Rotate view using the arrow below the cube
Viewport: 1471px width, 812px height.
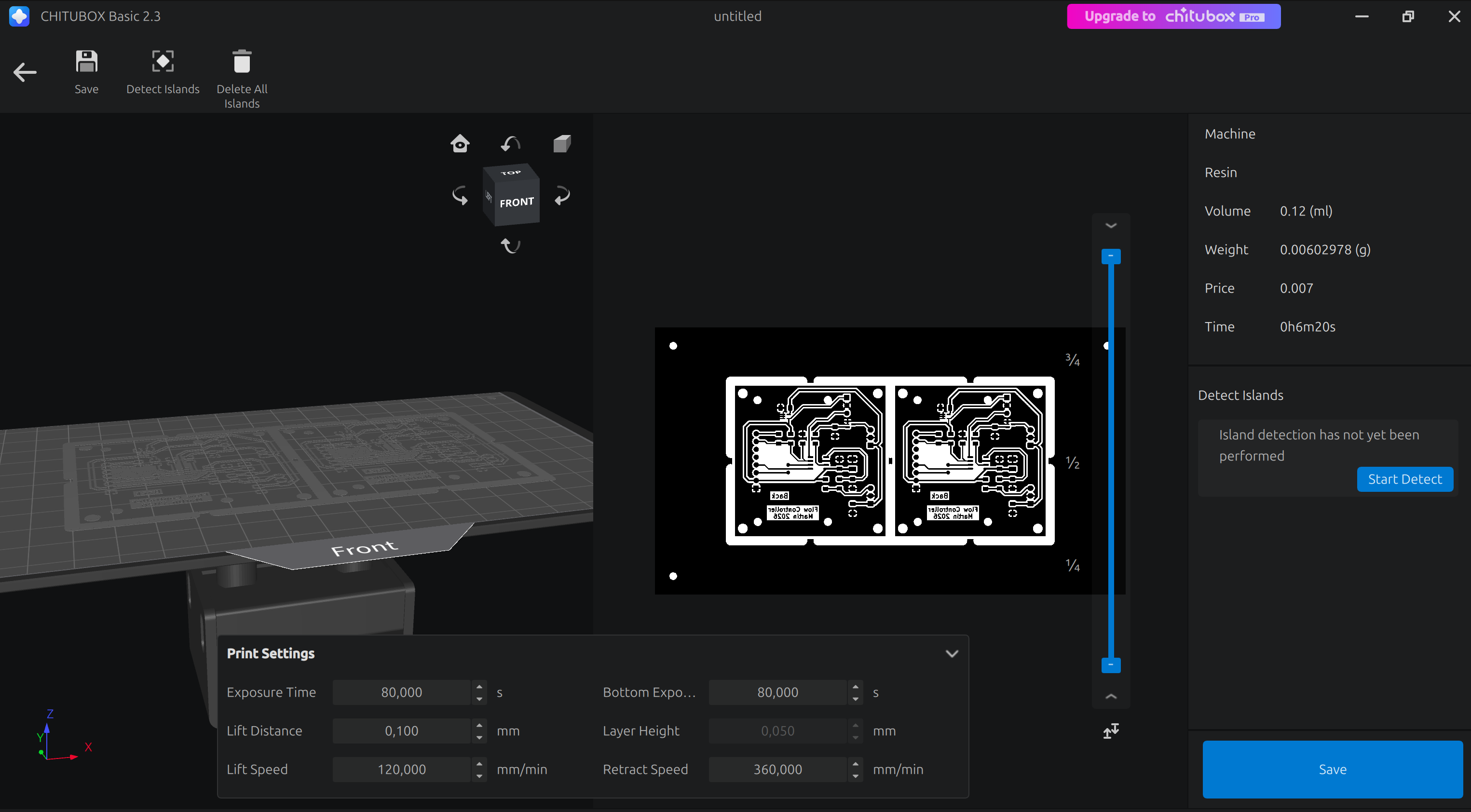click(511, 245)
